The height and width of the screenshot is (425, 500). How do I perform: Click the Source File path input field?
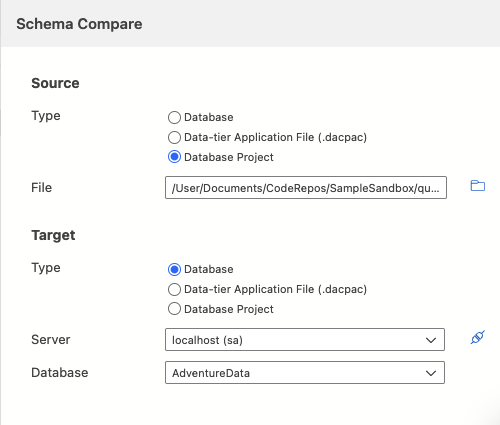point(306,188)
